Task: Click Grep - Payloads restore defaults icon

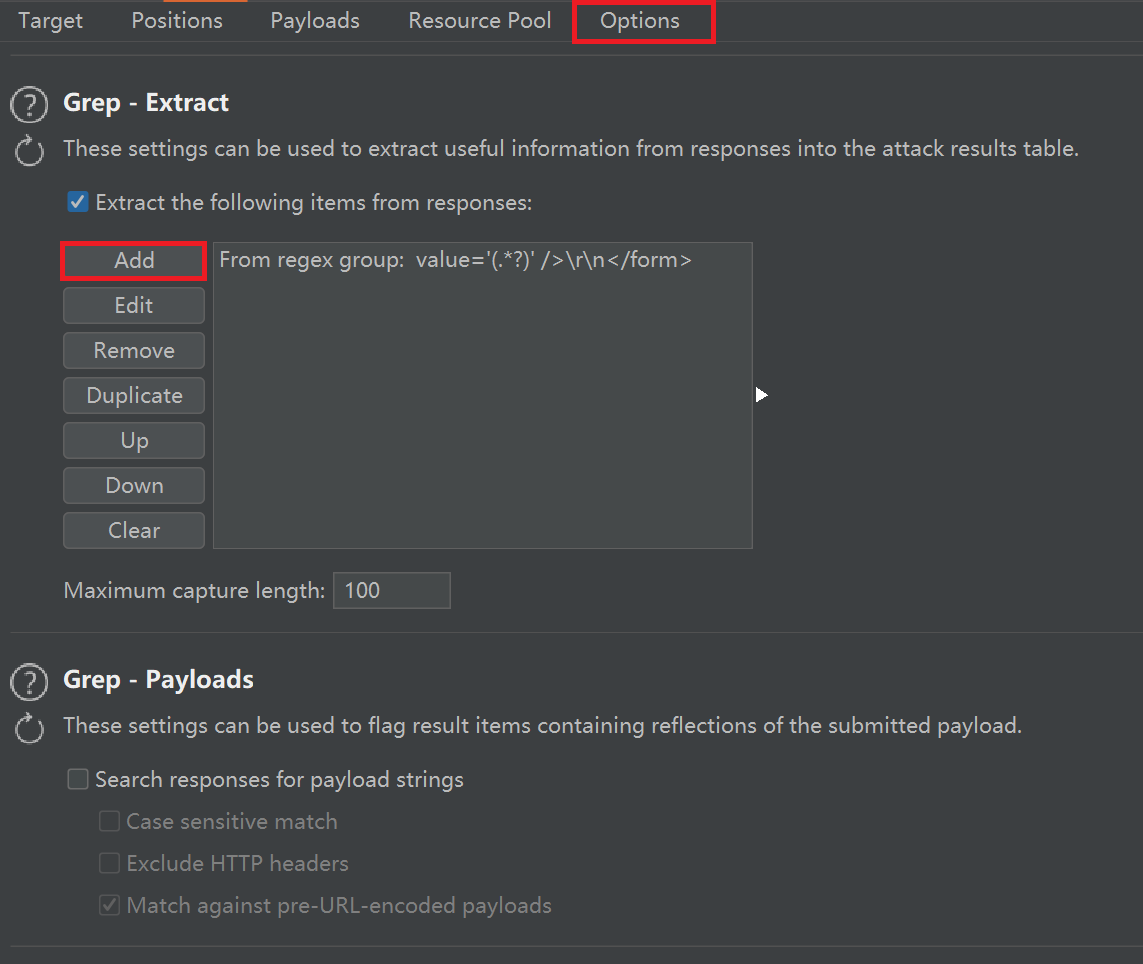Action: pyautogui.click(x=30, y=729)
